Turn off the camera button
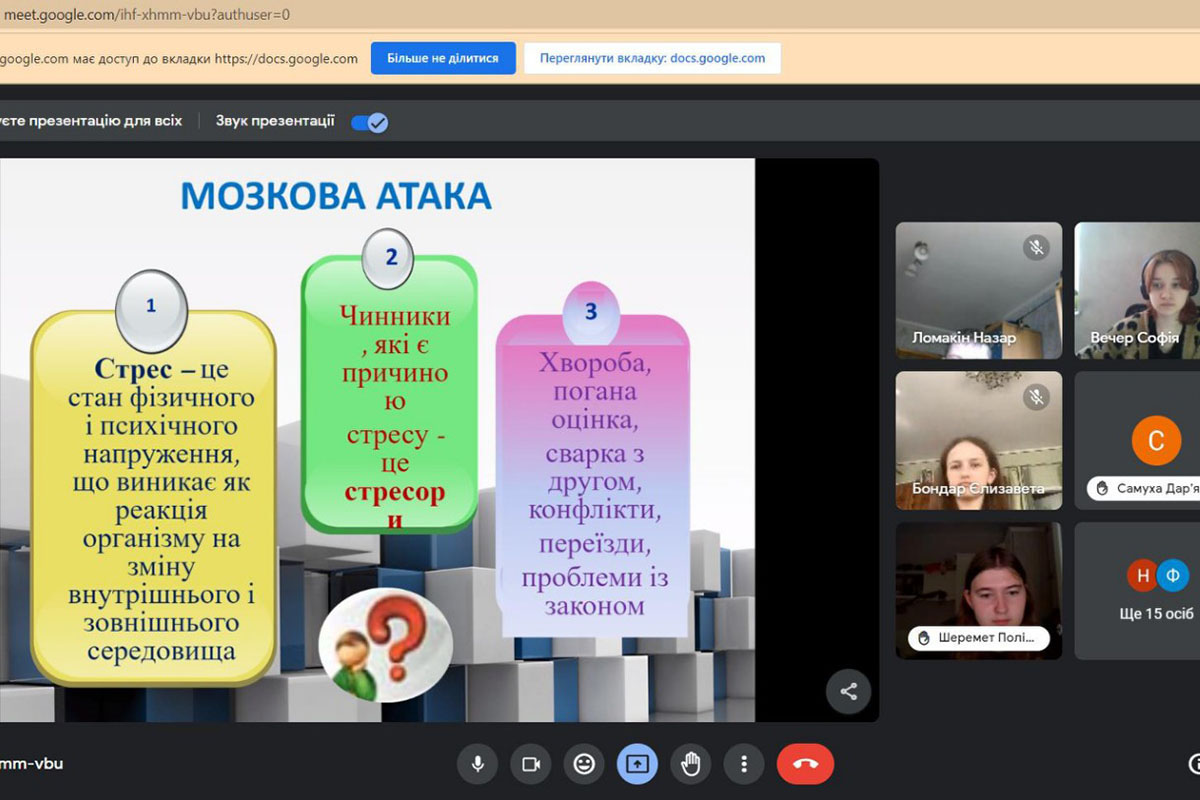Image resolution: width=1200 pixels, height=800 pixels. pos(531,765)
